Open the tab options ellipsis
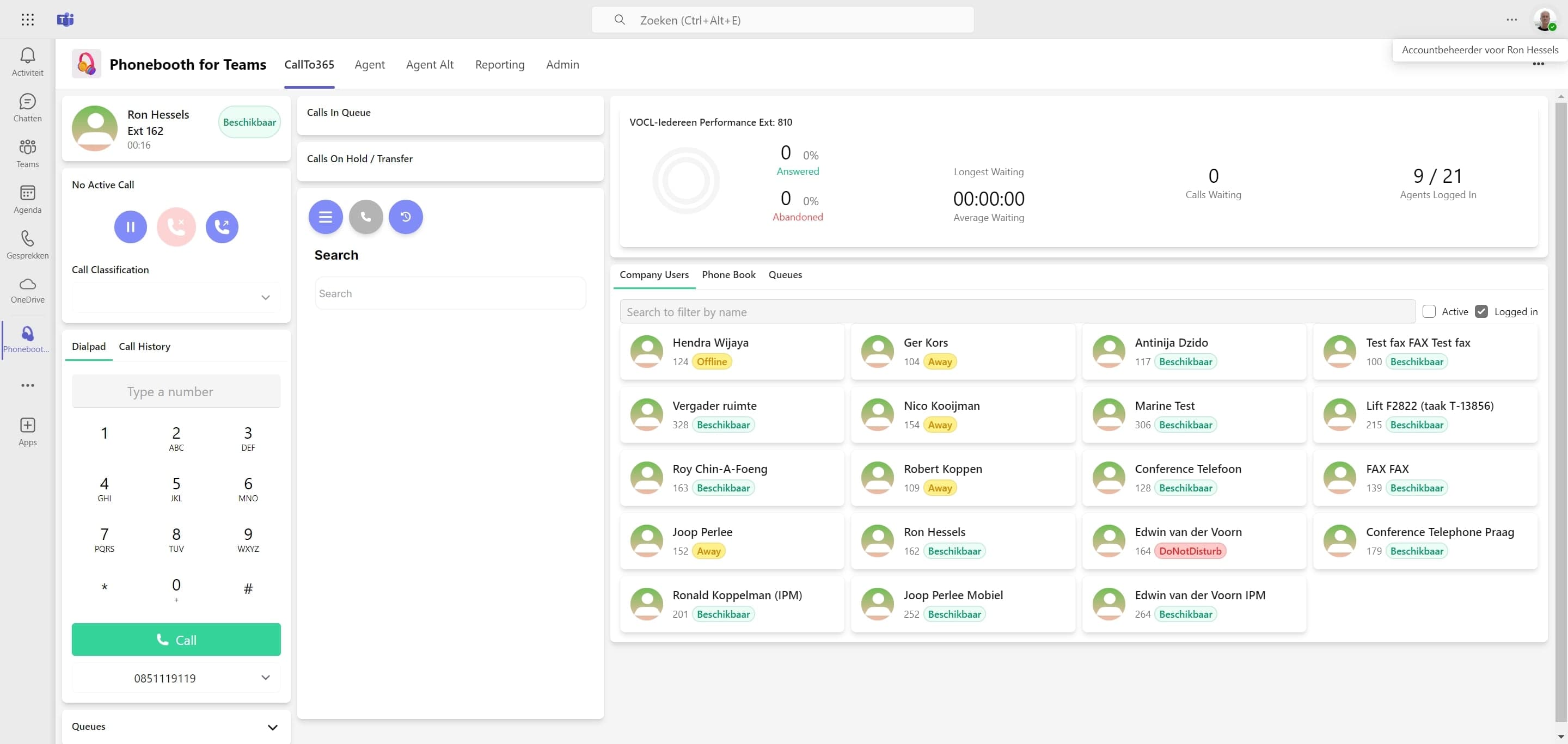This screenshot has height=744, width=1568. point(1538,64)
